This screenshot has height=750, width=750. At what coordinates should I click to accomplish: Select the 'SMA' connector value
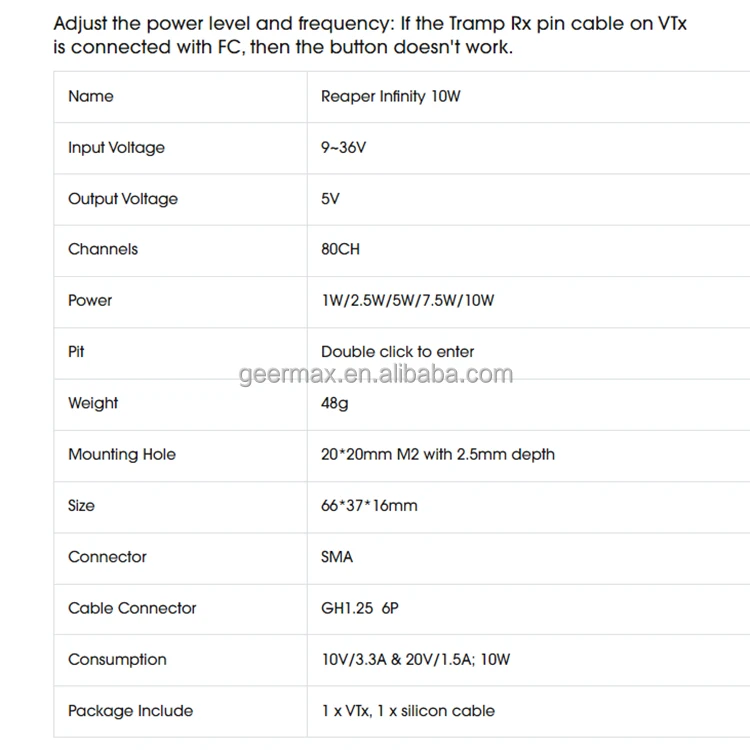click(x=337, y=557)
